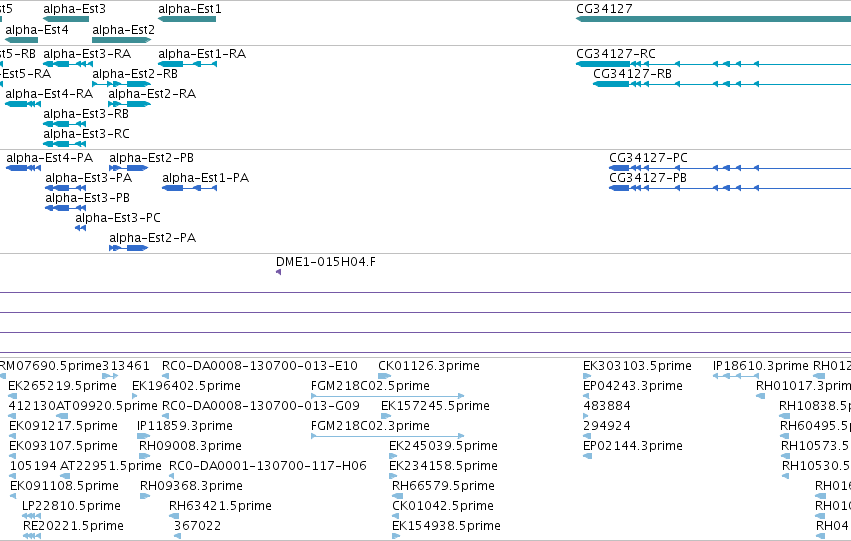The width and height of the screenshot is (851, 541).
Task: Select alpha-Est1-RA transcript
Action: point(187,64)
